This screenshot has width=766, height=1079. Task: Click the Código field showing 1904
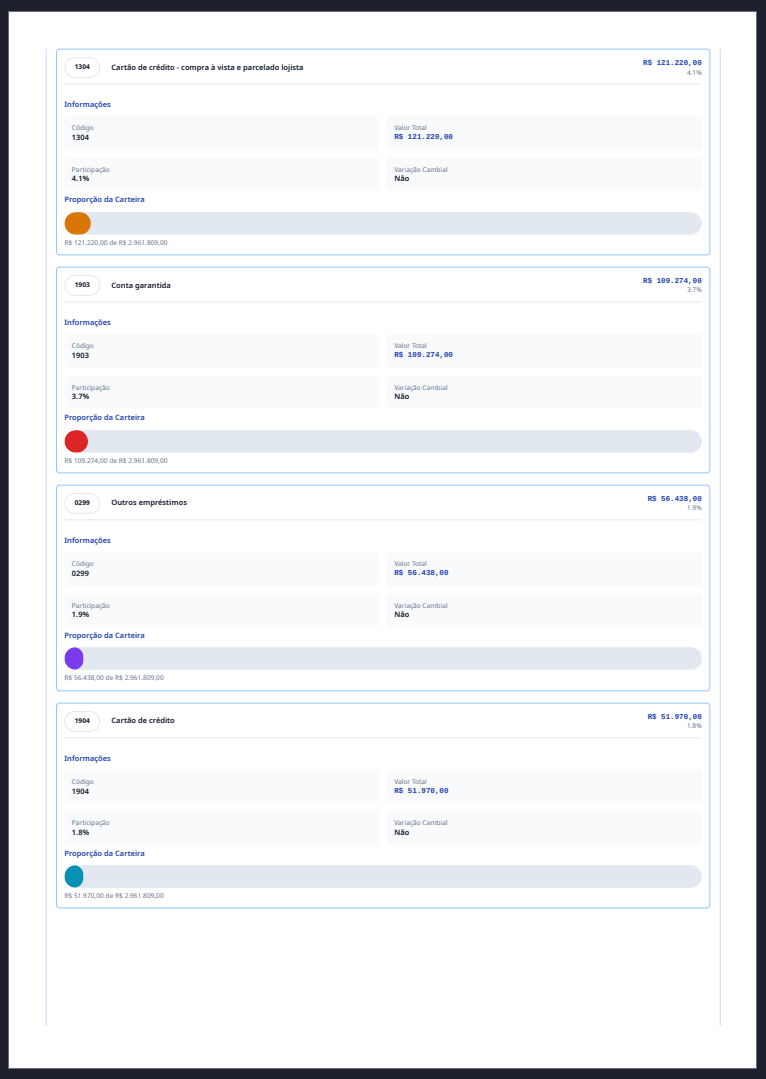[222, 787]
